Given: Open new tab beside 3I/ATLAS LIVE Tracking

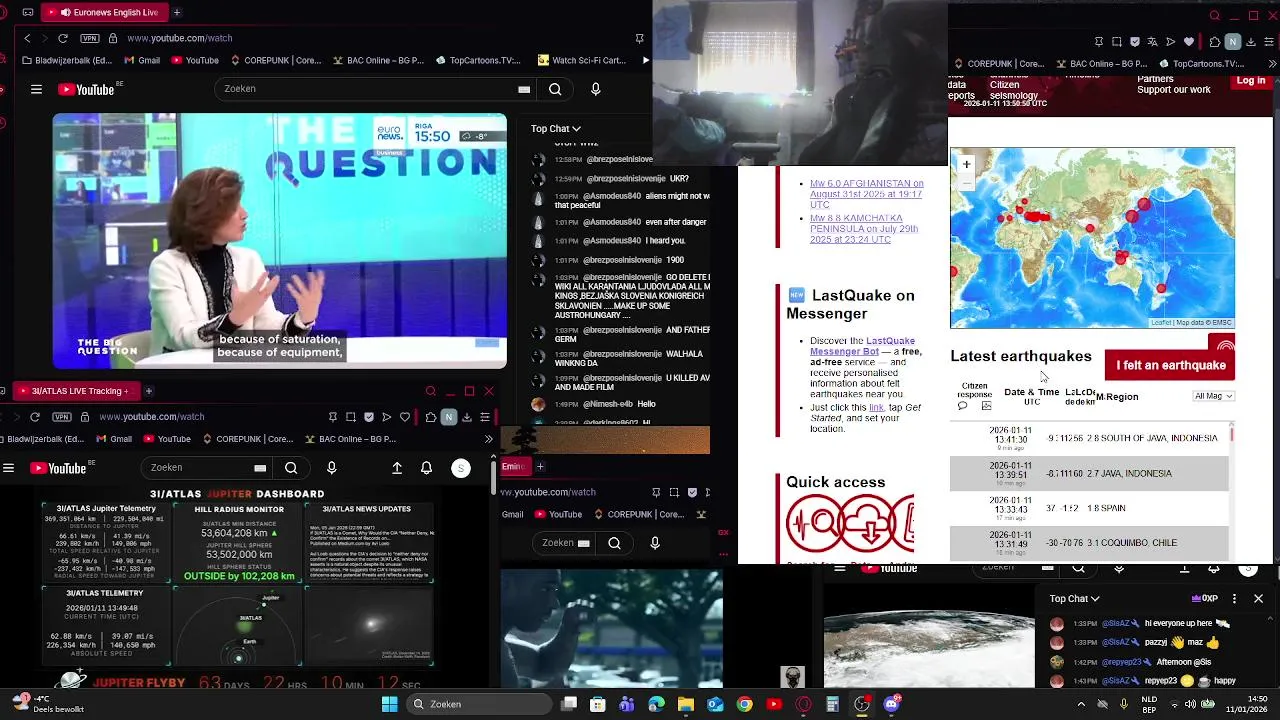Looking at the screenshot, I should 148,391.
